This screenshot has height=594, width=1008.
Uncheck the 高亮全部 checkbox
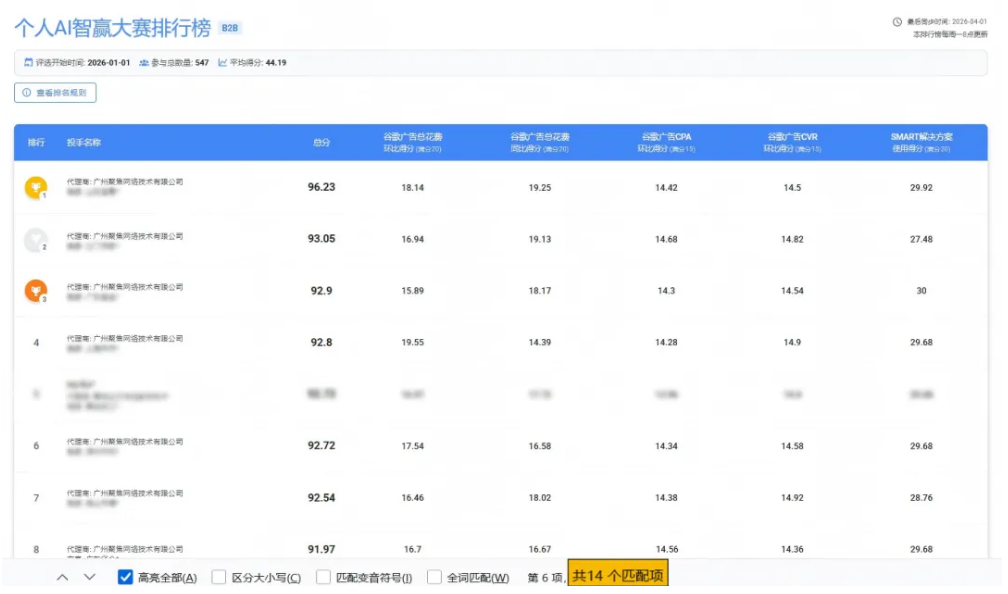(x=126, y=577)
